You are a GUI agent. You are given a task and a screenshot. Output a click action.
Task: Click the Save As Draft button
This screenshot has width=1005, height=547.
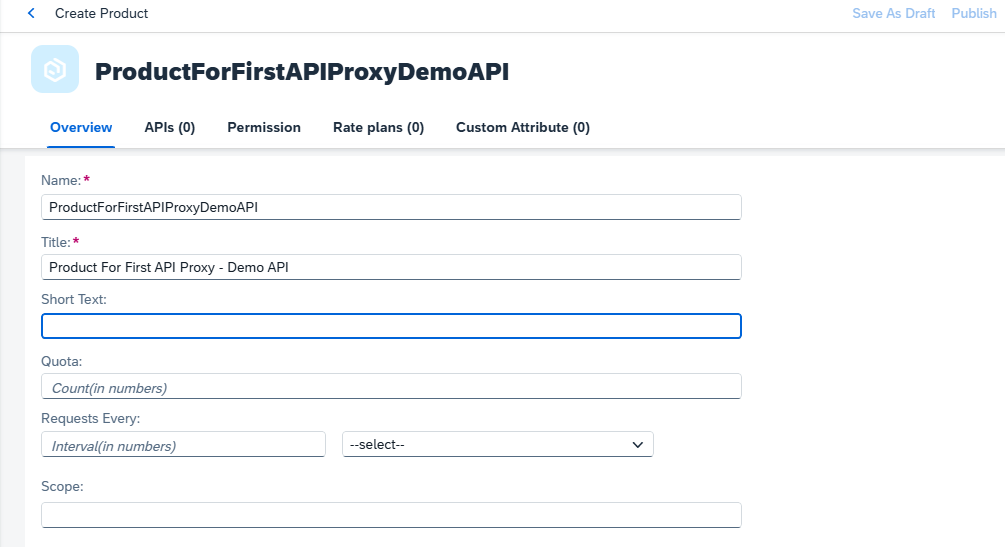pyautogui.click(x=893, y=13)
